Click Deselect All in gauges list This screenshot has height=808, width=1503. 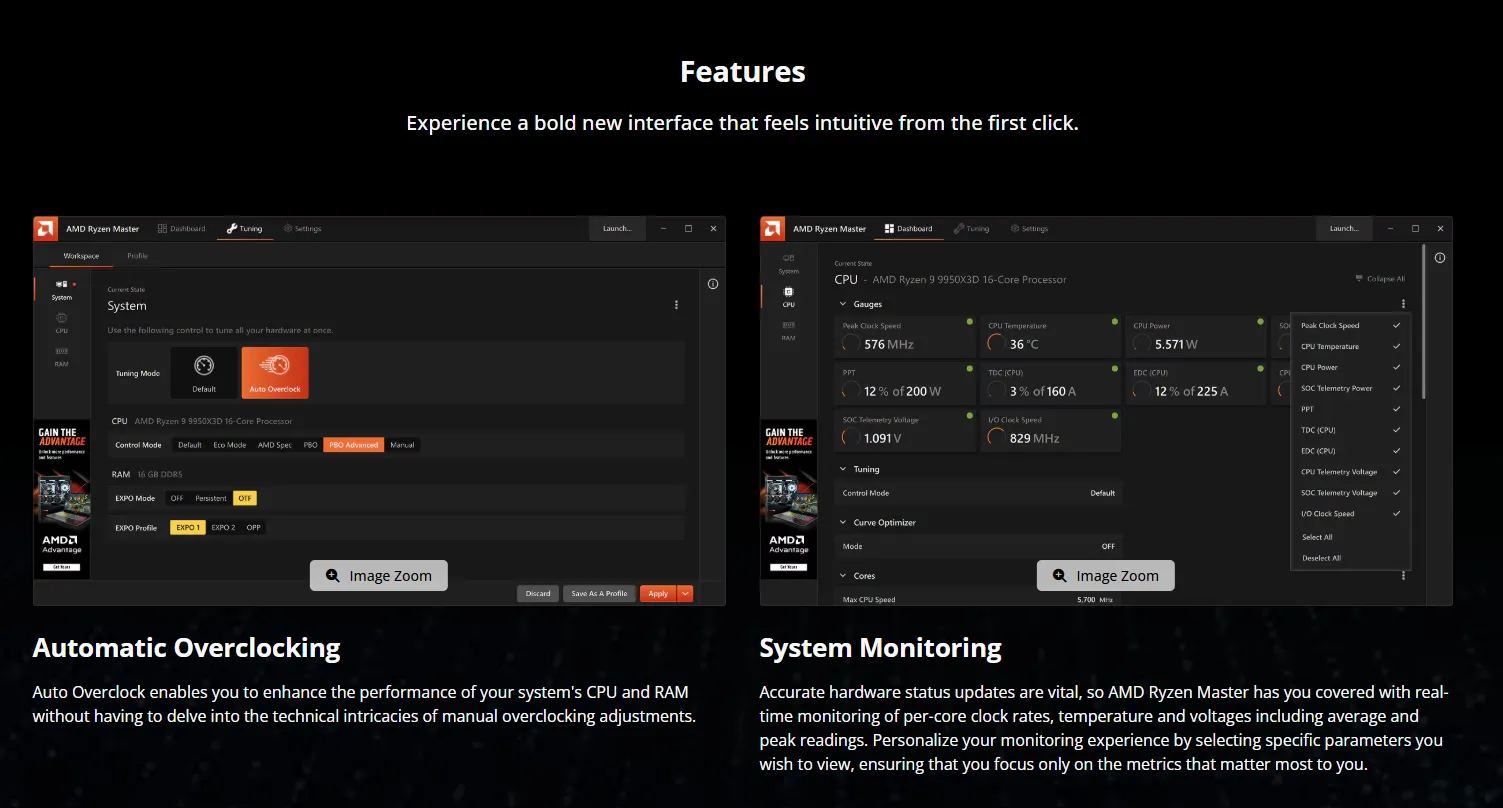click(1321, 558)
